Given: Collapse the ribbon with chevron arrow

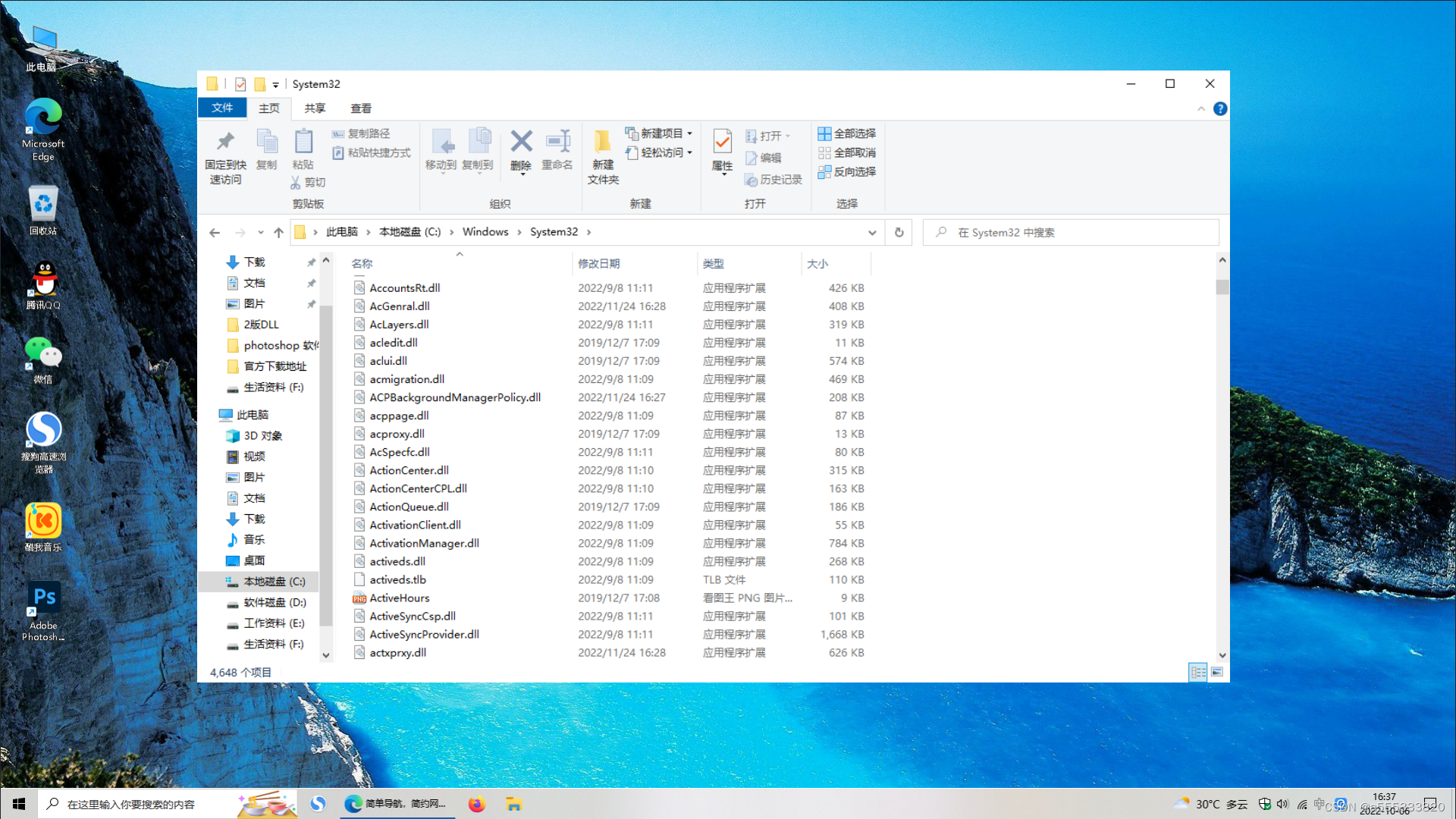Looking at the screenshot, I should [x=1201, y=109].
